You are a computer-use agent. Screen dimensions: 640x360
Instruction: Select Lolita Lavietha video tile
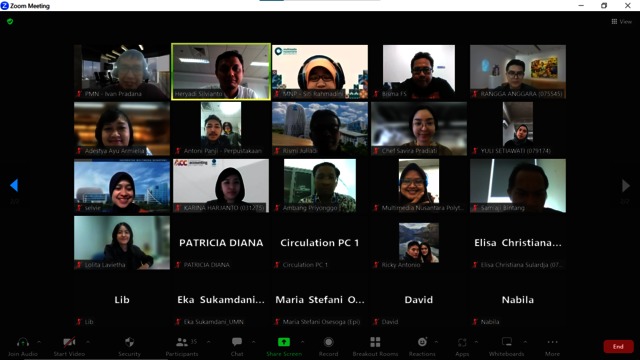click(x=122, y=242)
